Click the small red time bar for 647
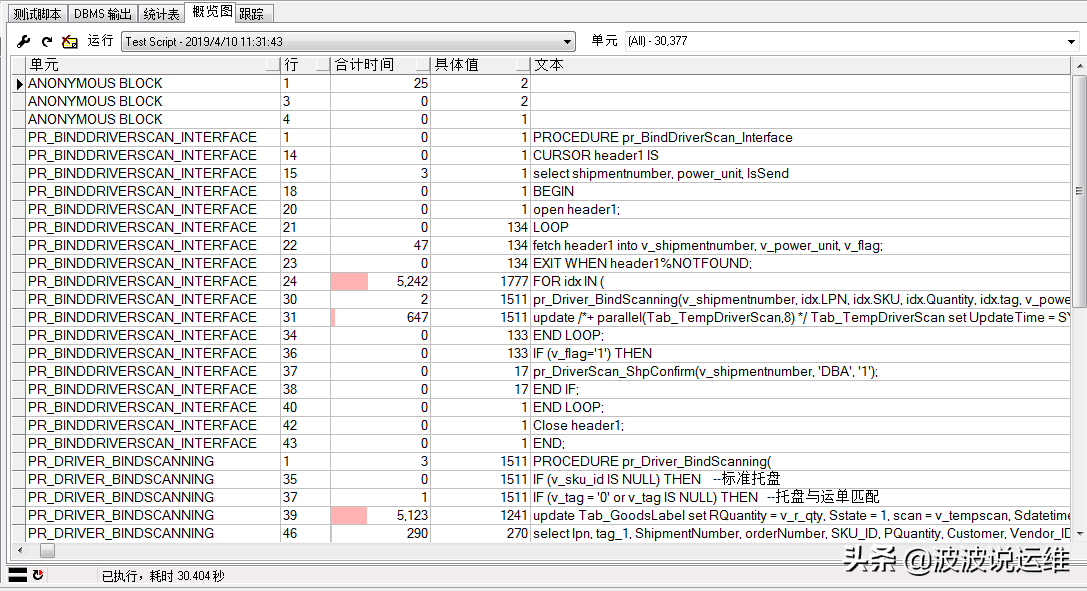 (333, 317)
